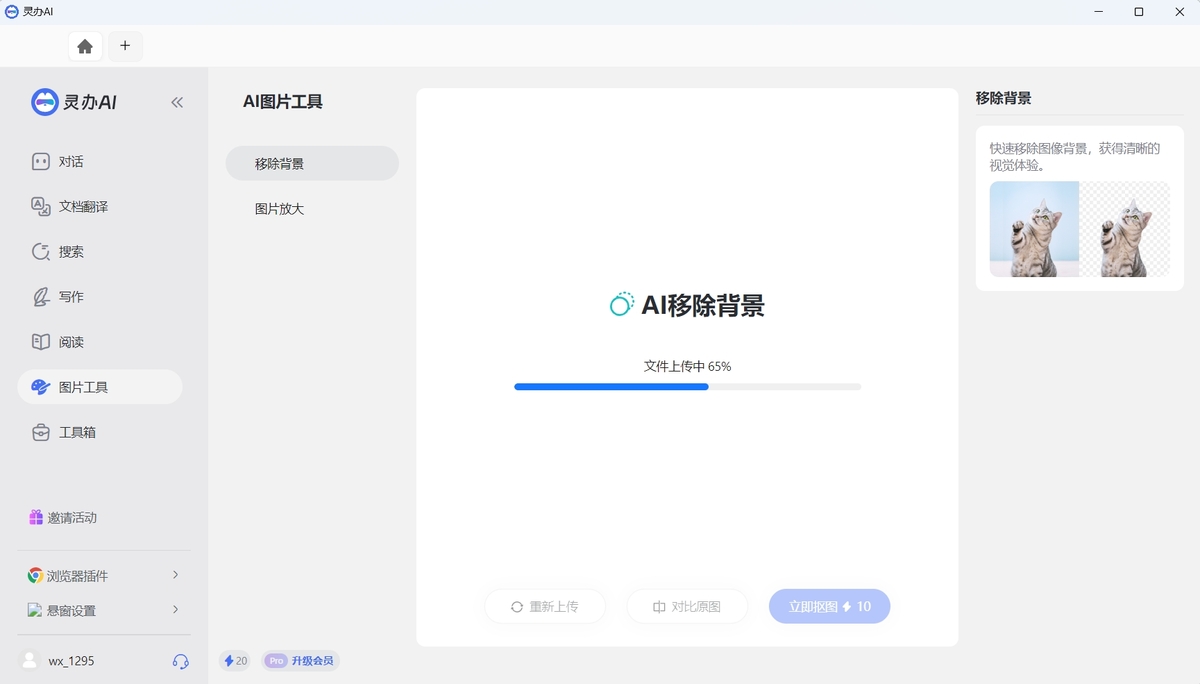1200x684 pixels.
Task: Click the 文件上传中 65% status text
Action: point(687,366)
